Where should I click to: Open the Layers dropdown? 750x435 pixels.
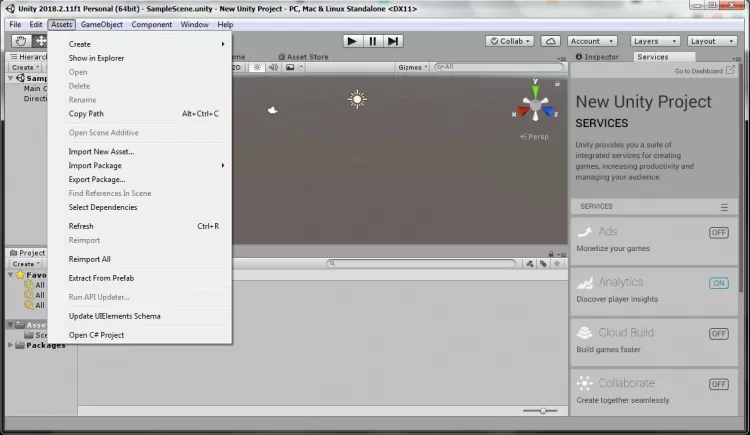point(655,41)
